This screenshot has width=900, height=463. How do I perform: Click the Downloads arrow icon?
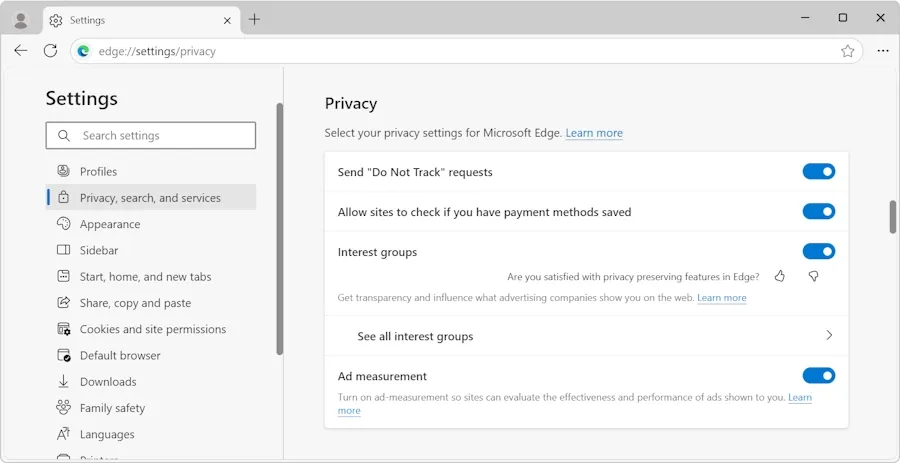[63, 382]
